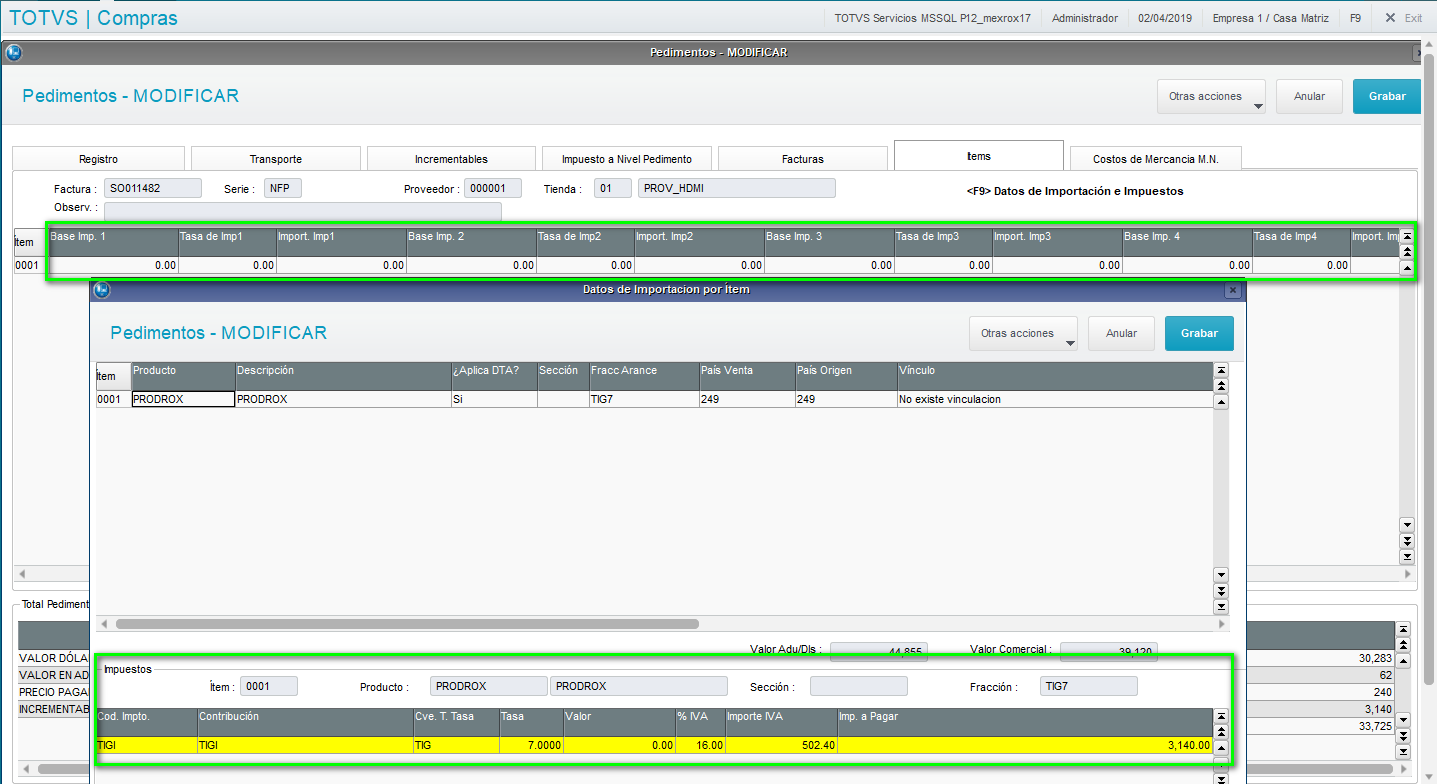This screenshot has width=1437, height=784.
Task: Switch to the Registro tab
Action: (98, 159)
